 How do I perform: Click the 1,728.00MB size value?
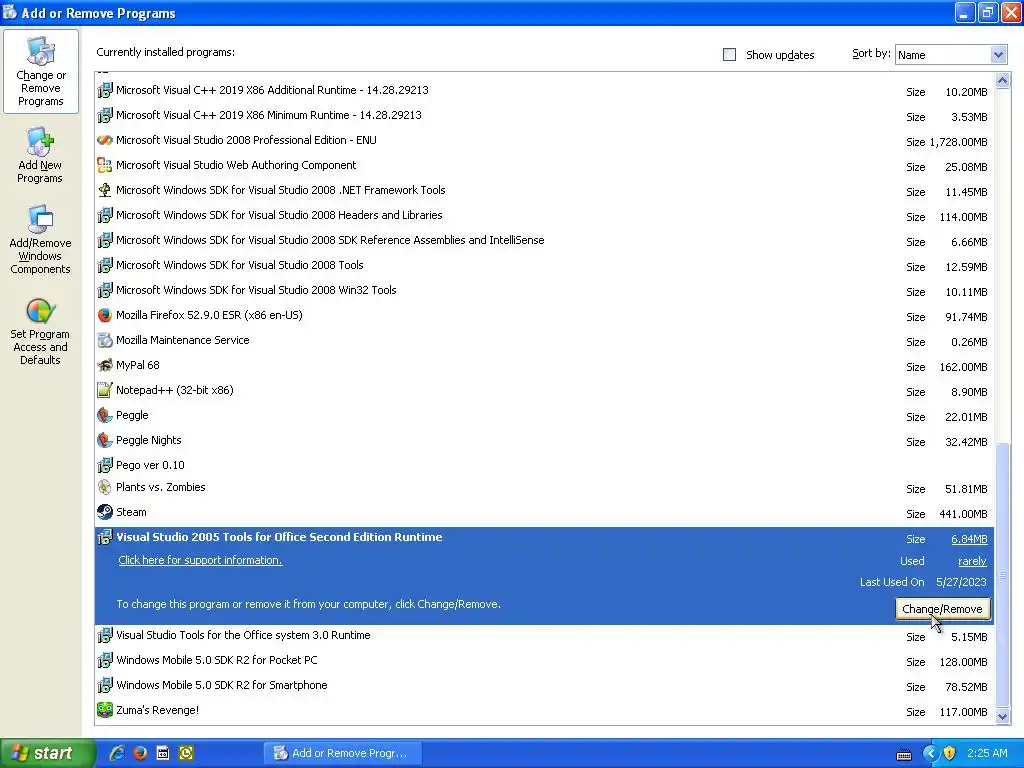tap(958, 142)
